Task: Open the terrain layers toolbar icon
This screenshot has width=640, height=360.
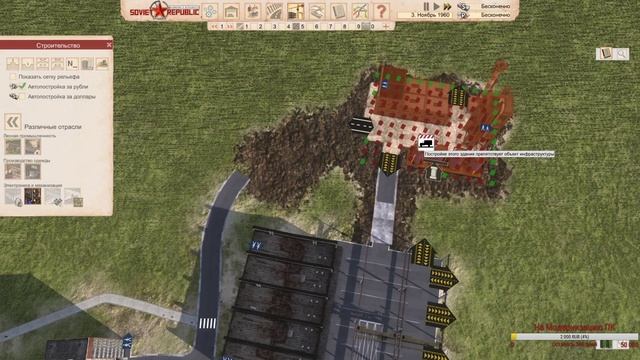Action: pyautogui.click(x=317, y=11)
